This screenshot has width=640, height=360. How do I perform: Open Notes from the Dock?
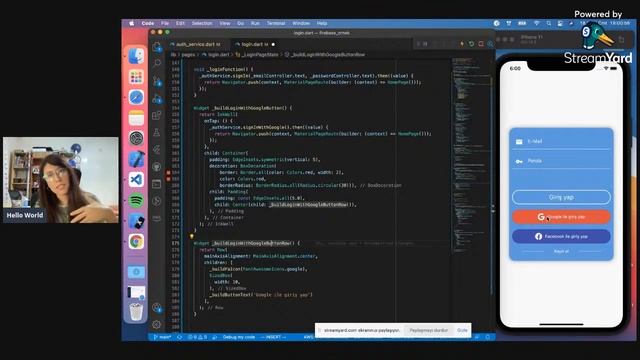point(136,118)
